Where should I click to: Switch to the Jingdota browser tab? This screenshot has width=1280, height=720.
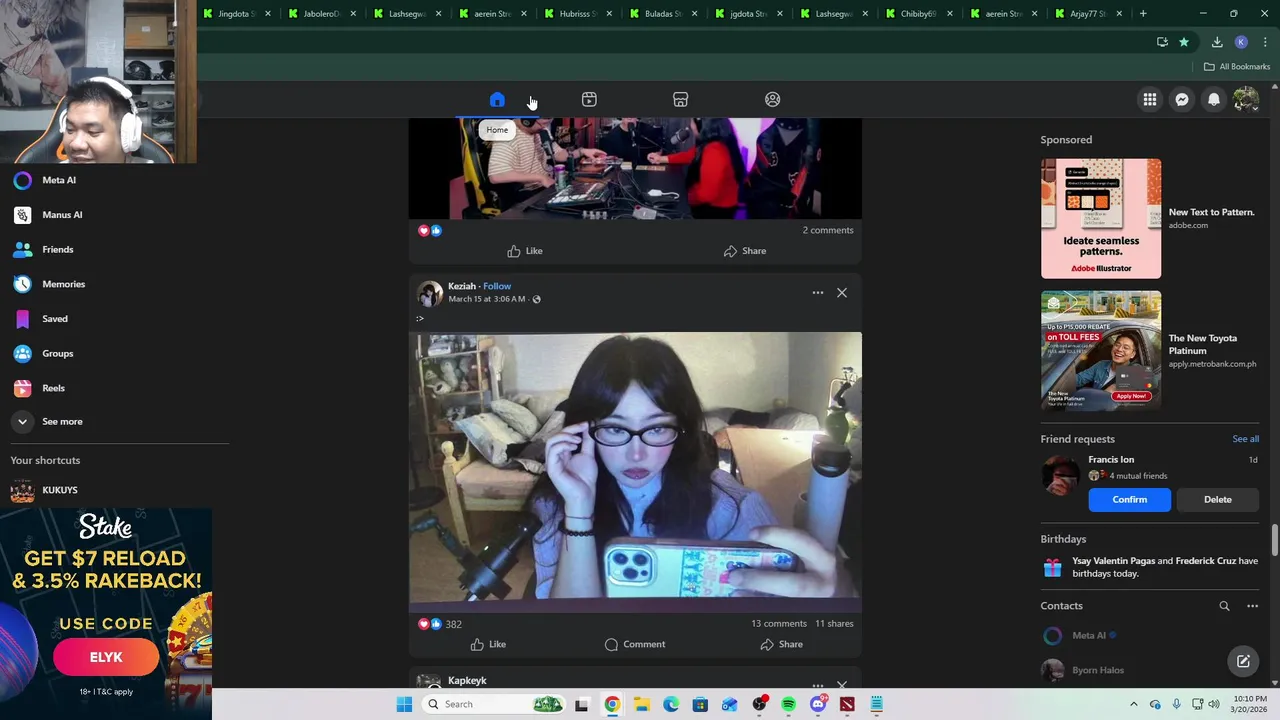[x=237, y=14]
